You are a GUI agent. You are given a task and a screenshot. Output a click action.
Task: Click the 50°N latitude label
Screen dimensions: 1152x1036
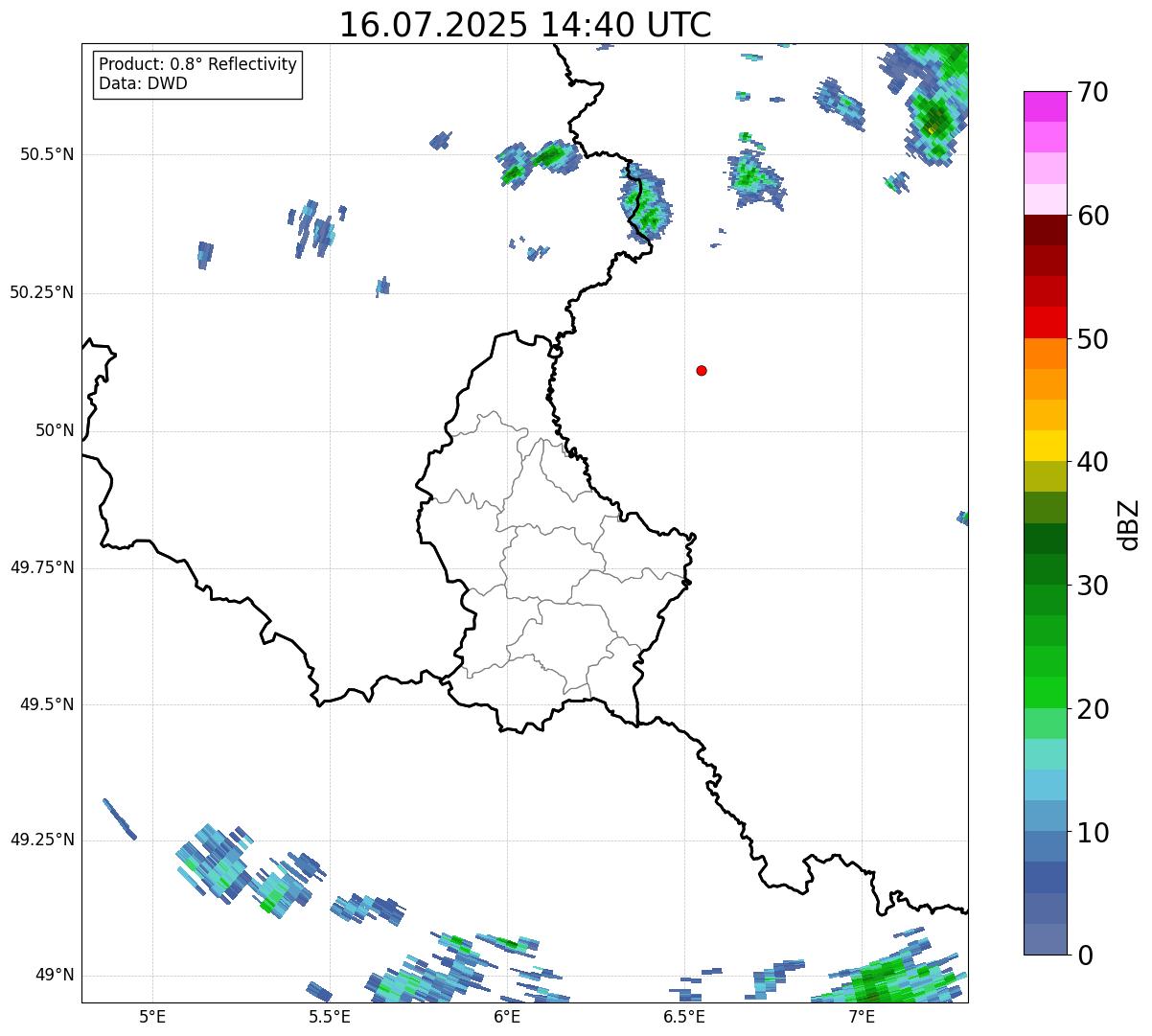[55, 430]
